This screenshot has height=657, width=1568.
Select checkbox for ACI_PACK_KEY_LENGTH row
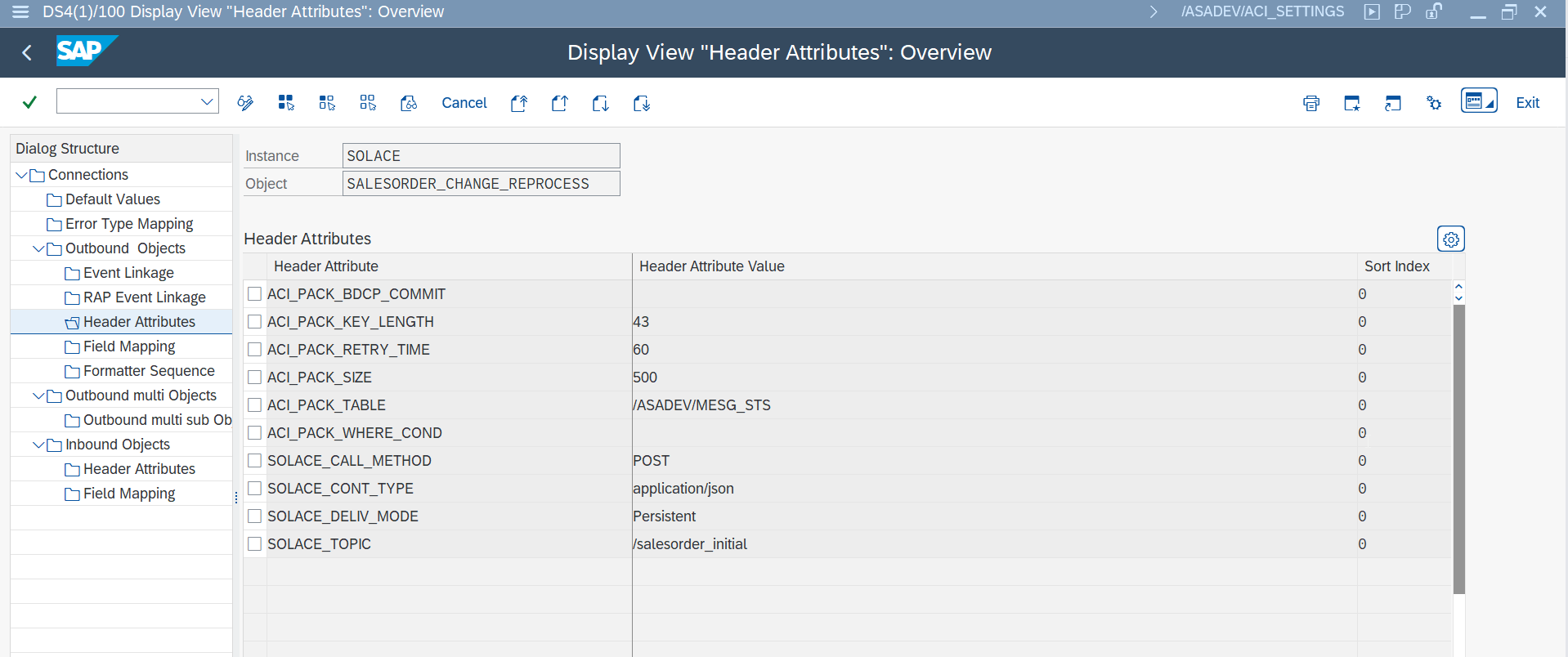click(x=255, y=321)
